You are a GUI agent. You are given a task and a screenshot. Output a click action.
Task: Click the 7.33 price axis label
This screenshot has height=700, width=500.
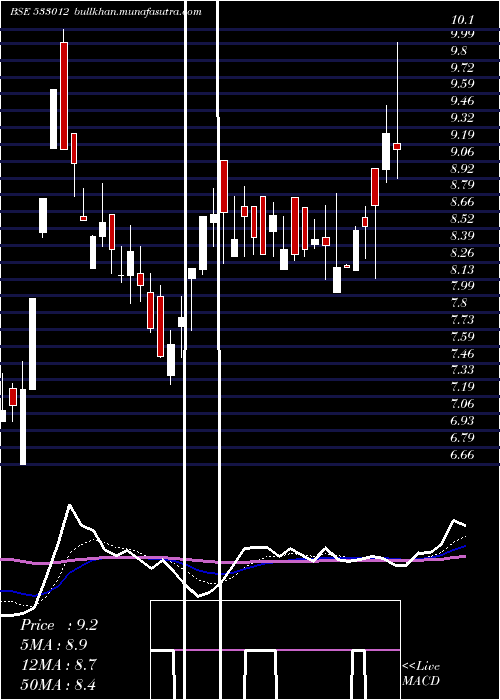(x=462, y=370)
